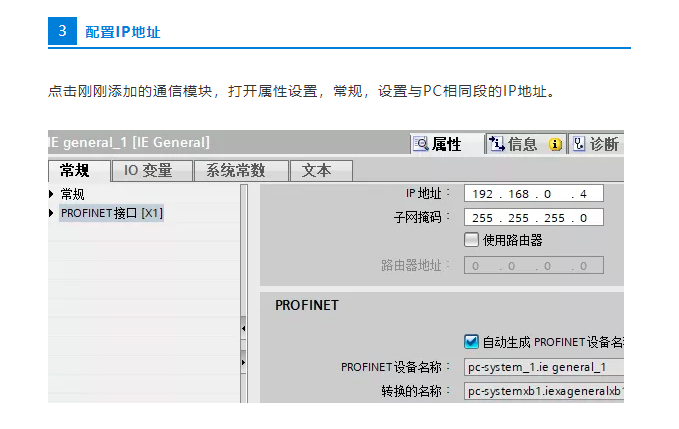Screen dimensions: 679x429
Task: Click the info tree icon before 信息
Action: [x=496, y=144]
